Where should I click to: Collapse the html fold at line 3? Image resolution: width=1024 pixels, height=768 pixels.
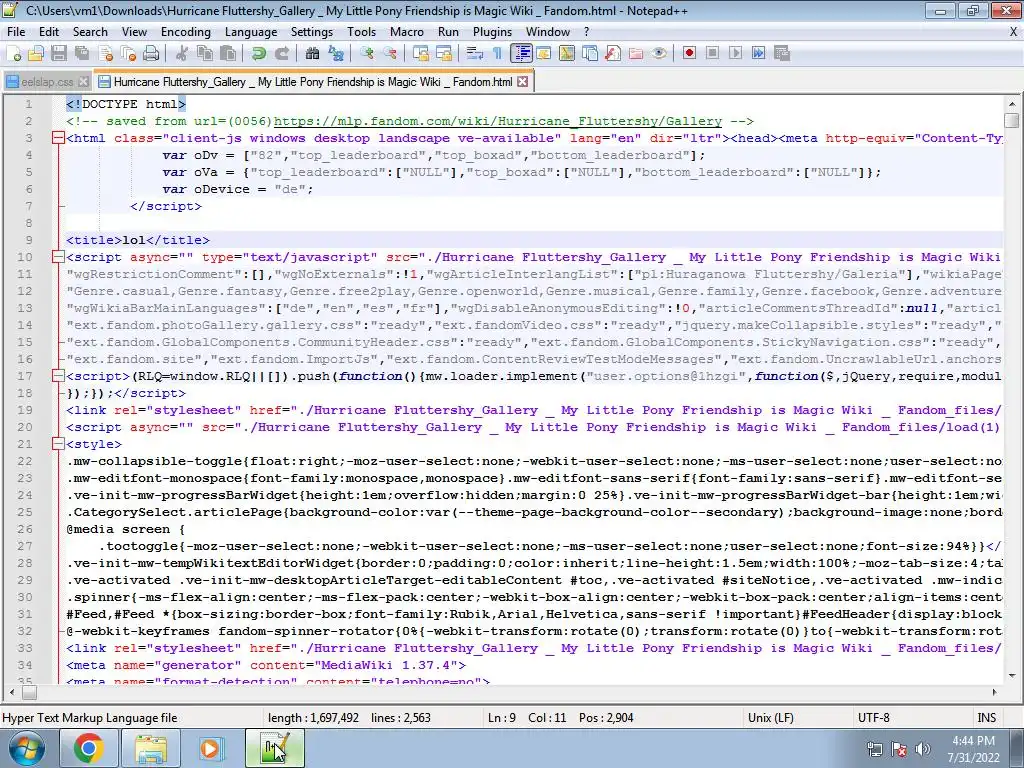pyautogui.click(x=58, y=138)
